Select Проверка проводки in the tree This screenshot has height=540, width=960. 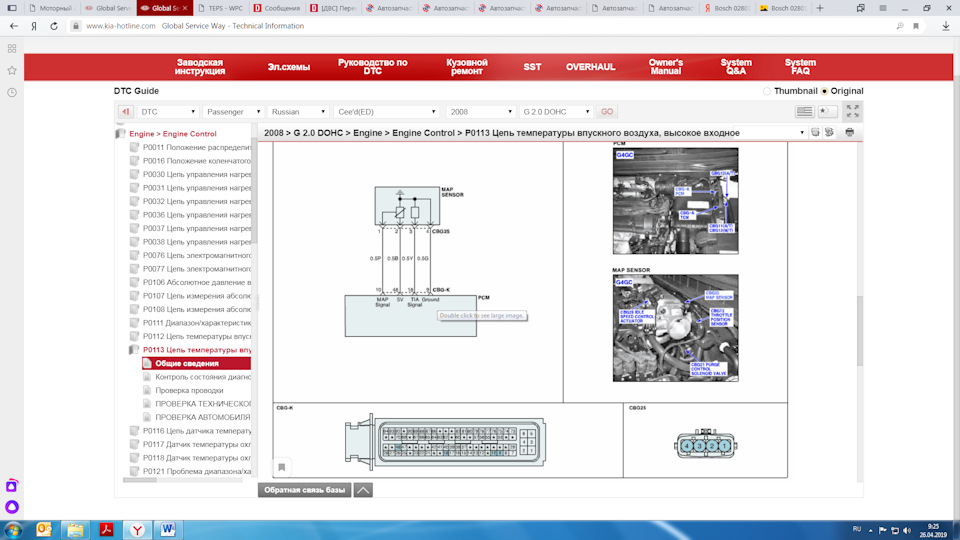pyautogui.click(x=189, y=390)
